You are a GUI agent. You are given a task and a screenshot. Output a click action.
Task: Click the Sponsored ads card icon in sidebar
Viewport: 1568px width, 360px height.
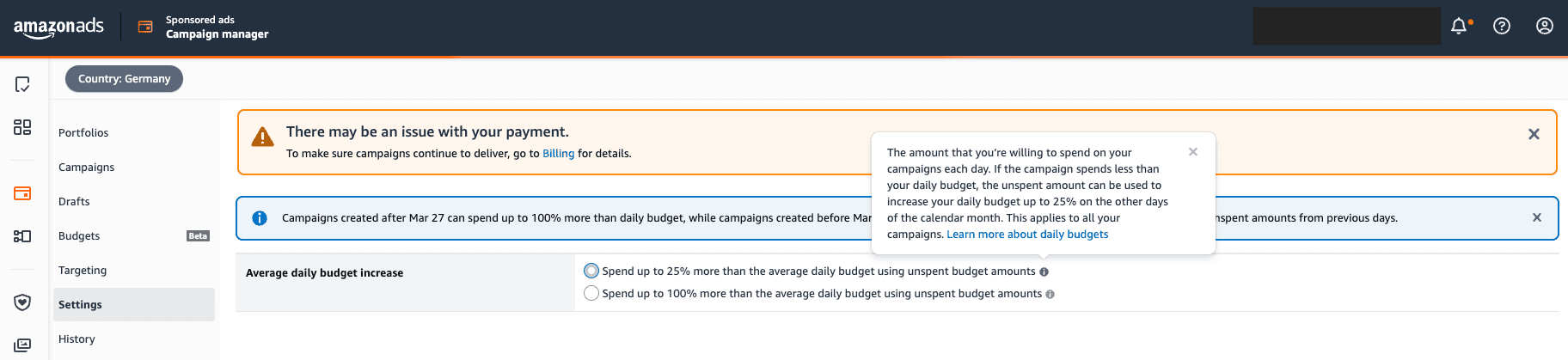tap(22, 193)
